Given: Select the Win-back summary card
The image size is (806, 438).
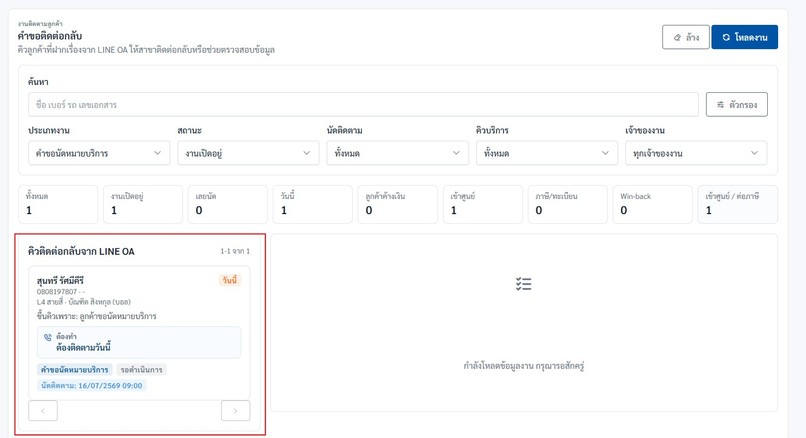Looking at the screenshot, I should (x=652, y=204).
